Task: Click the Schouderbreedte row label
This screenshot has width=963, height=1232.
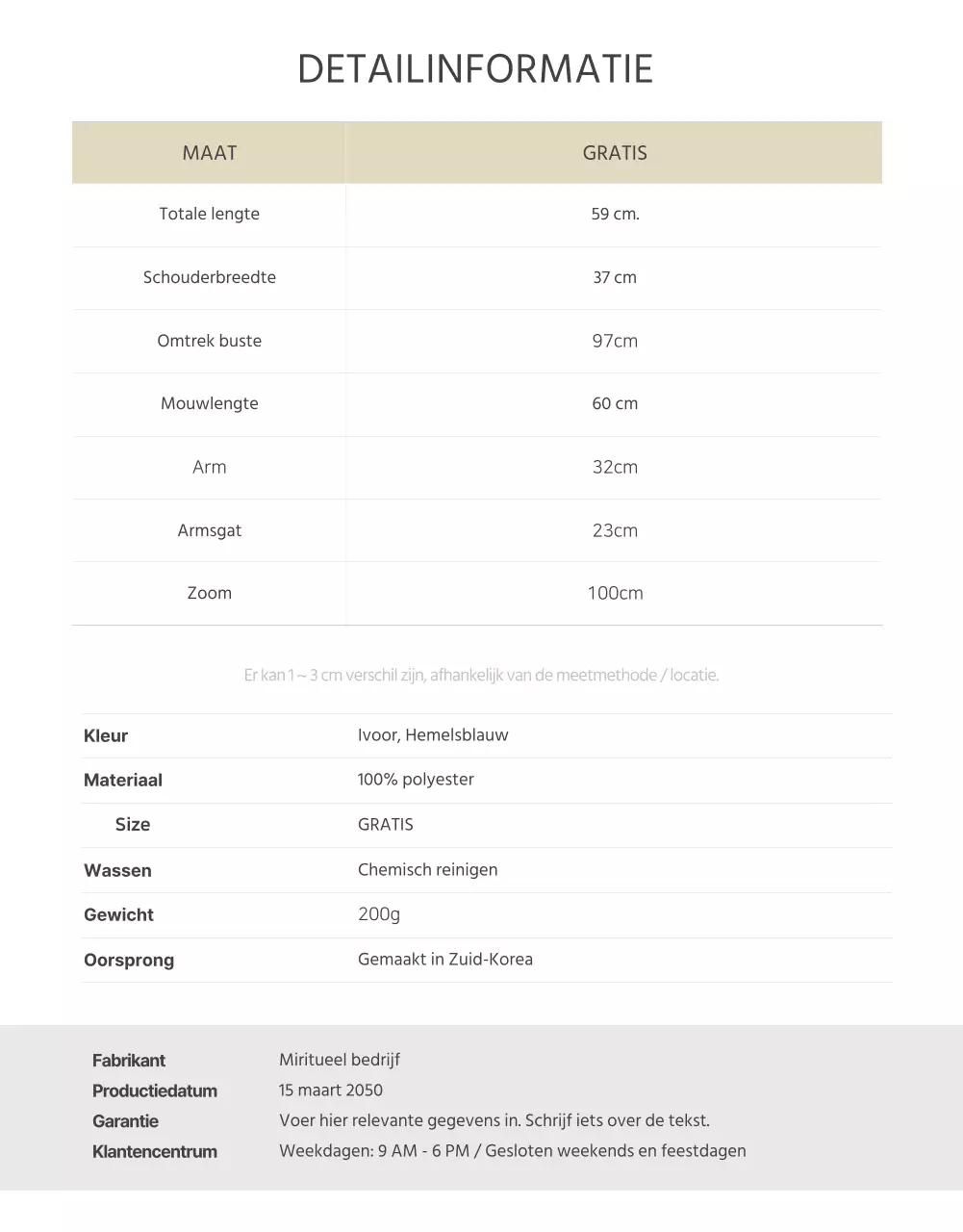Action: (210, 277)
